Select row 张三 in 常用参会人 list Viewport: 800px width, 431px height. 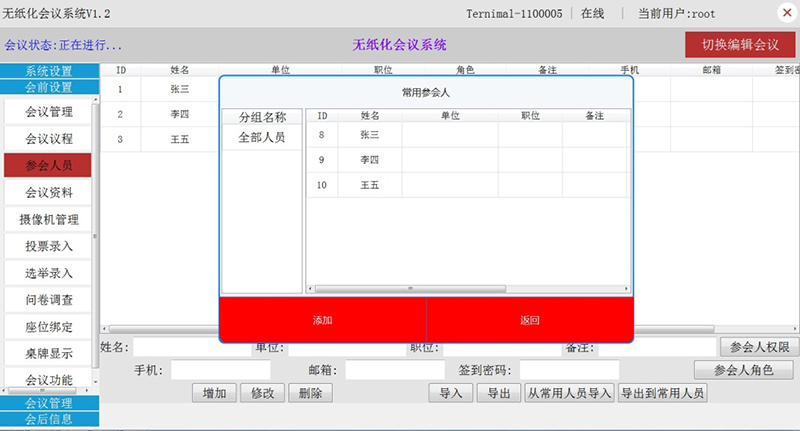click(369, 134)
